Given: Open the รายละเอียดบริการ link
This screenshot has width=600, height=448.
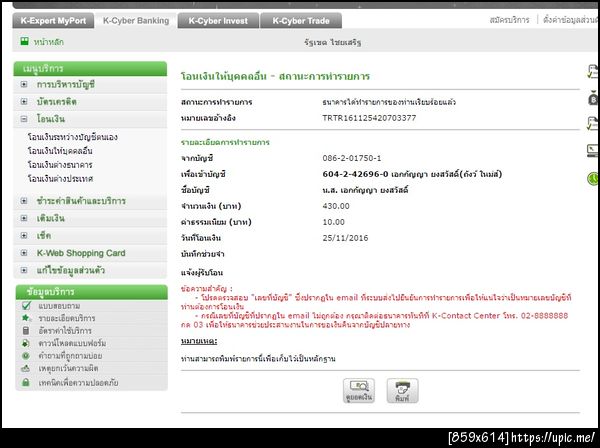Looking at the screenshot, I should tap(67, 318).
